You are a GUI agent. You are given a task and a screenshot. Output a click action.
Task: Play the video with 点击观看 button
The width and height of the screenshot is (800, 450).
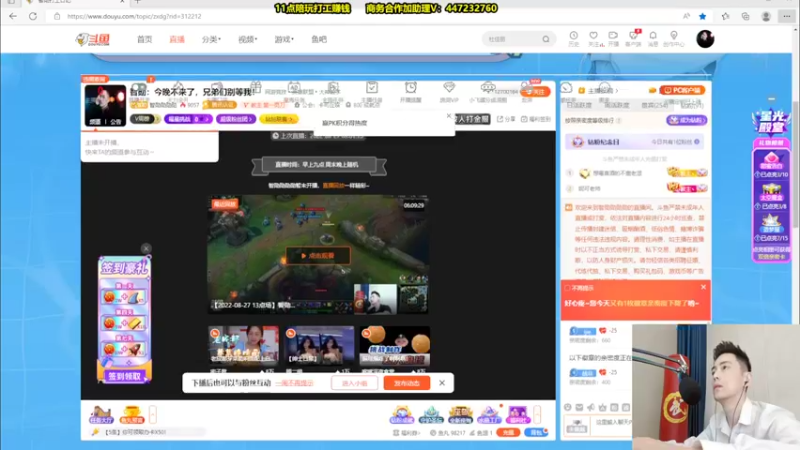[318, 256]
